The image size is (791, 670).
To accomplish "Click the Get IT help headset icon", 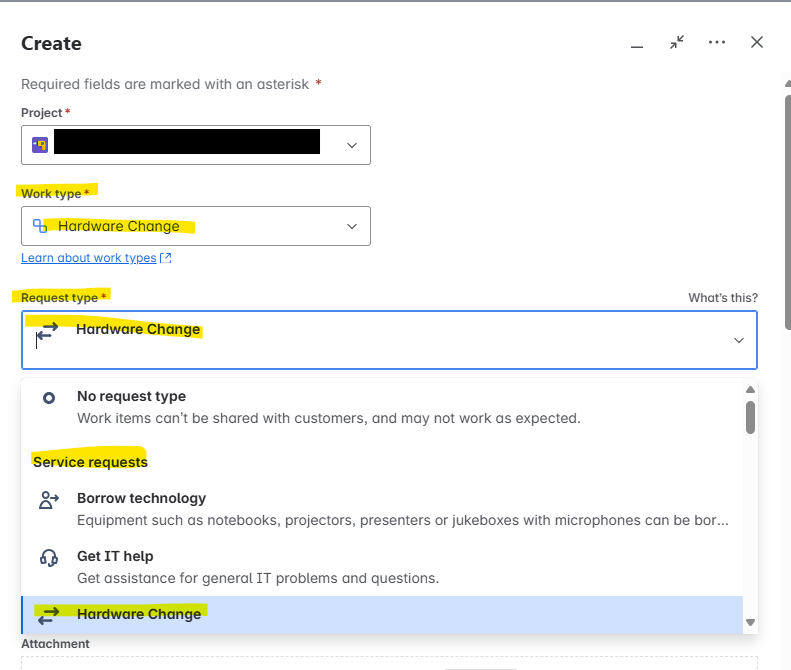I will pos(49,558).
